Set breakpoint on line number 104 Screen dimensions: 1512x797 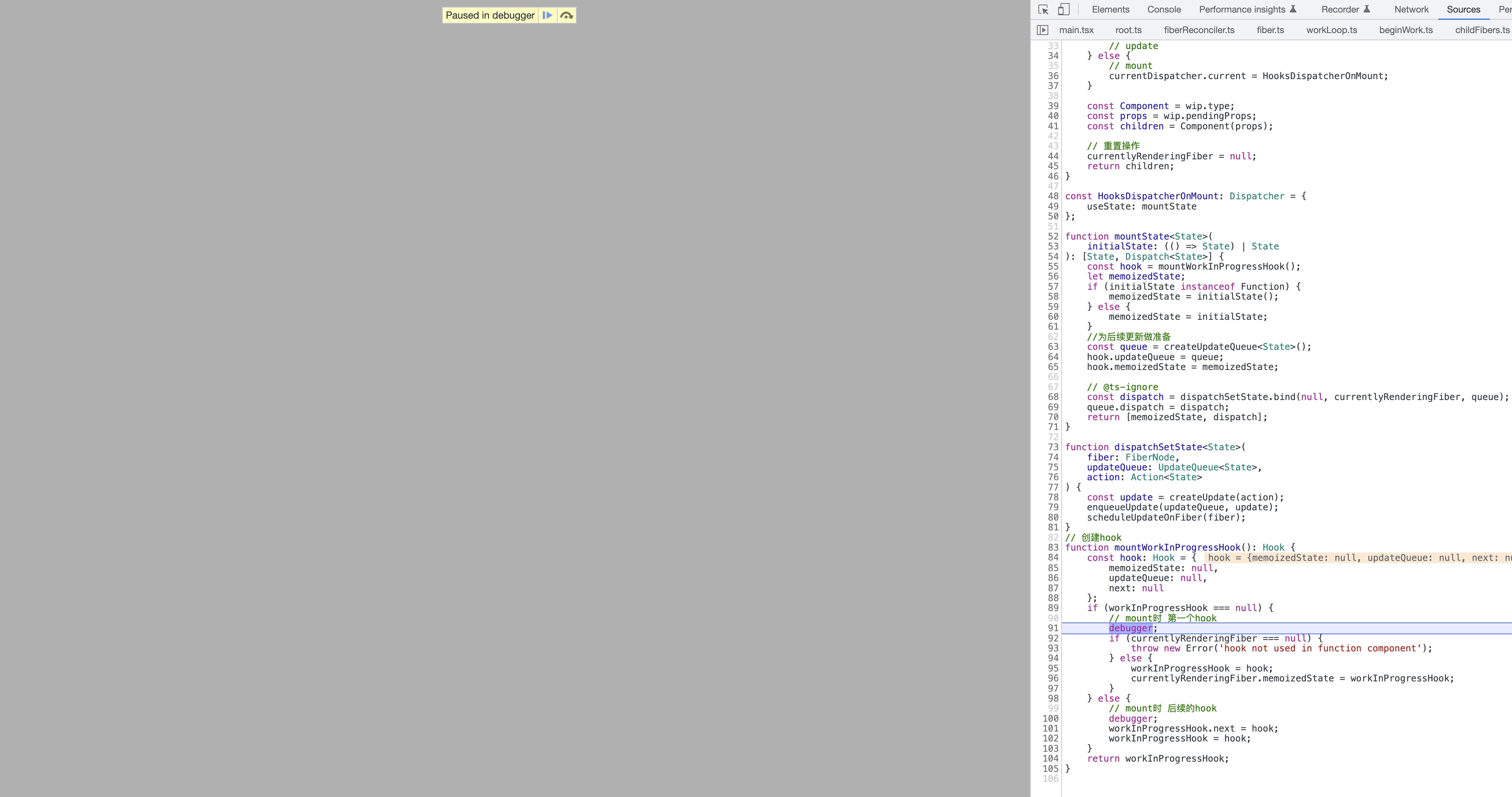click(1051, 758)
